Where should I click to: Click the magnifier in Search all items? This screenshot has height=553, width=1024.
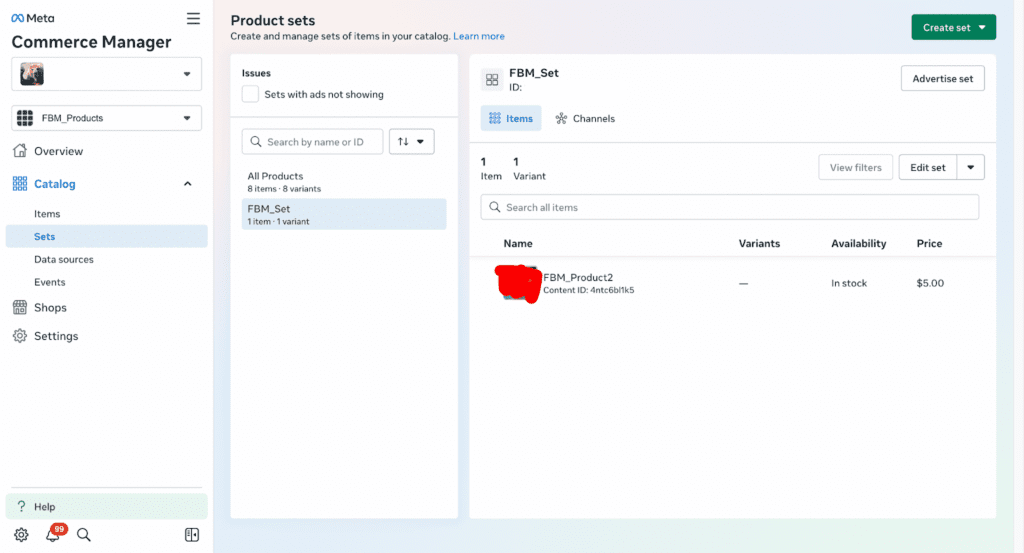point(494,207)
